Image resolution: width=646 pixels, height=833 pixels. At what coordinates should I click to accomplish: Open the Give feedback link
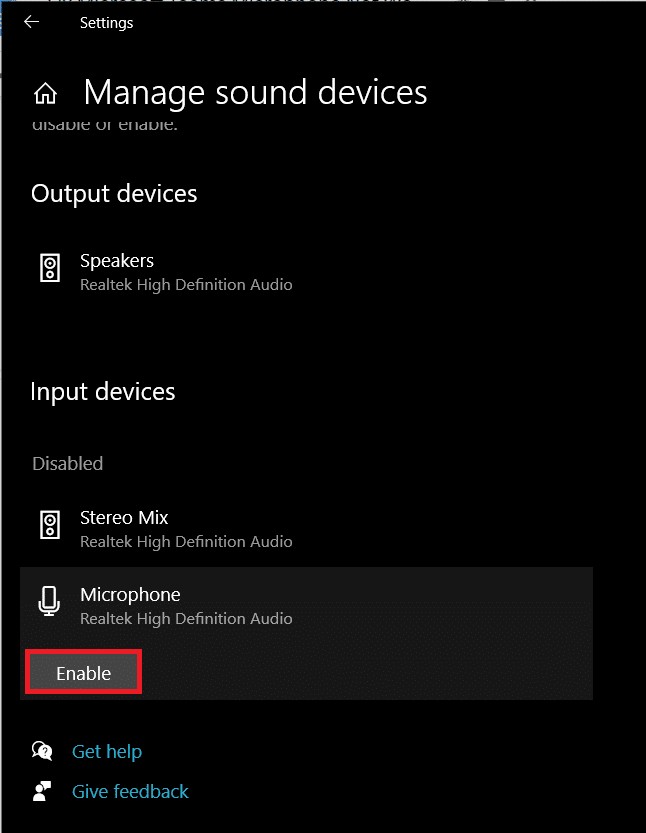[130, 791]
